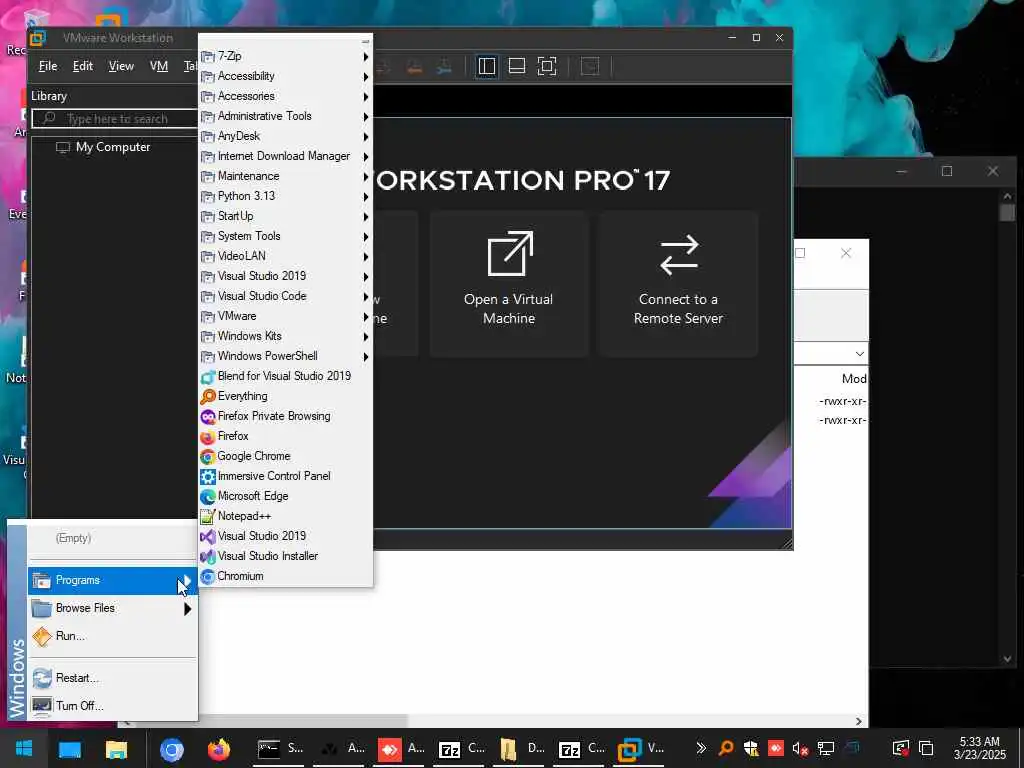Image resolution: width=1024 pixels, height=768 pixels.
Task: Open the Visual Studio Code folder entry
Action: click(x=285, y=296)
